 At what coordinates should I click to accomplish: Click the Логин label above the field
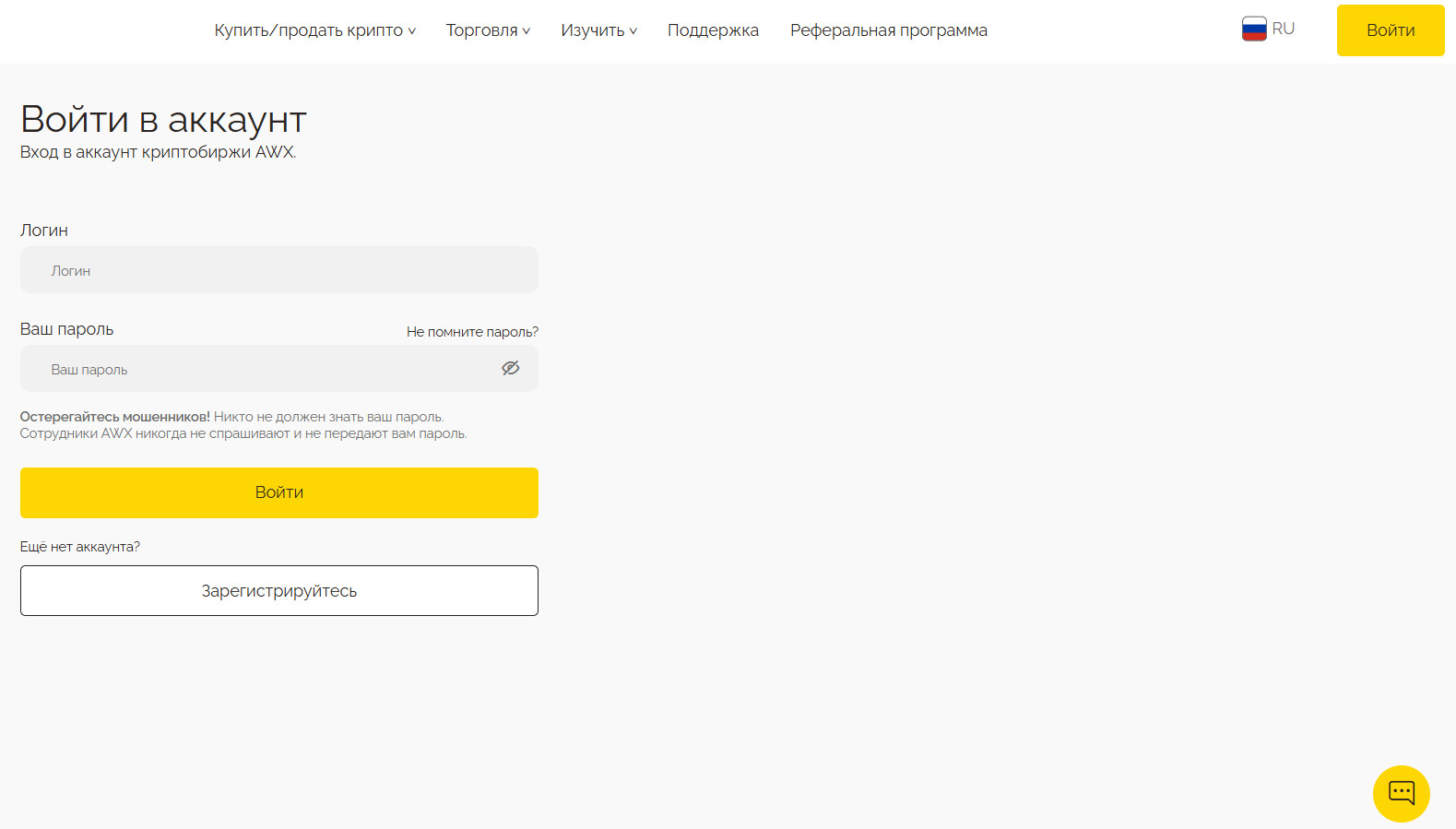point(44,231)
